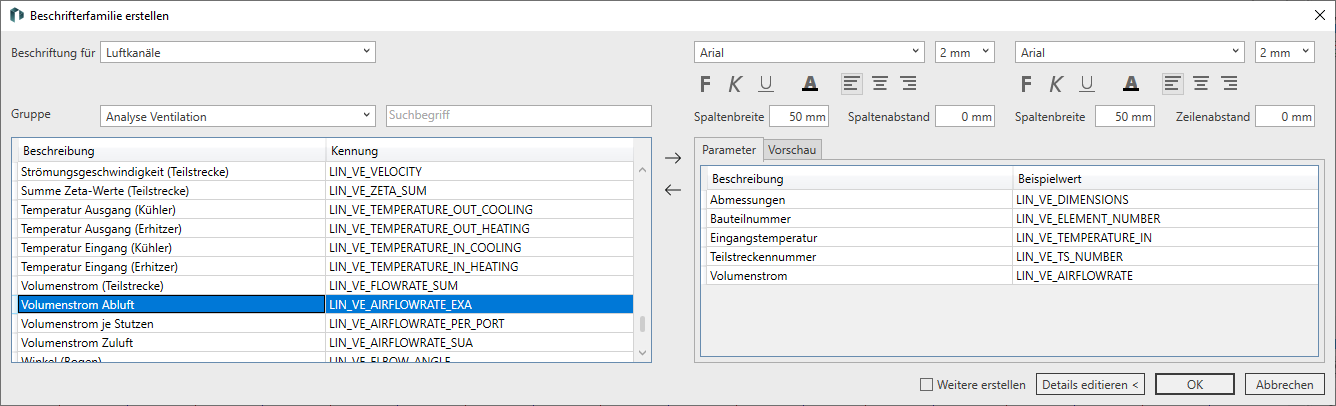
Task: Select Bauteilnummer in the Parameter table
Action: coord(1012,218)
